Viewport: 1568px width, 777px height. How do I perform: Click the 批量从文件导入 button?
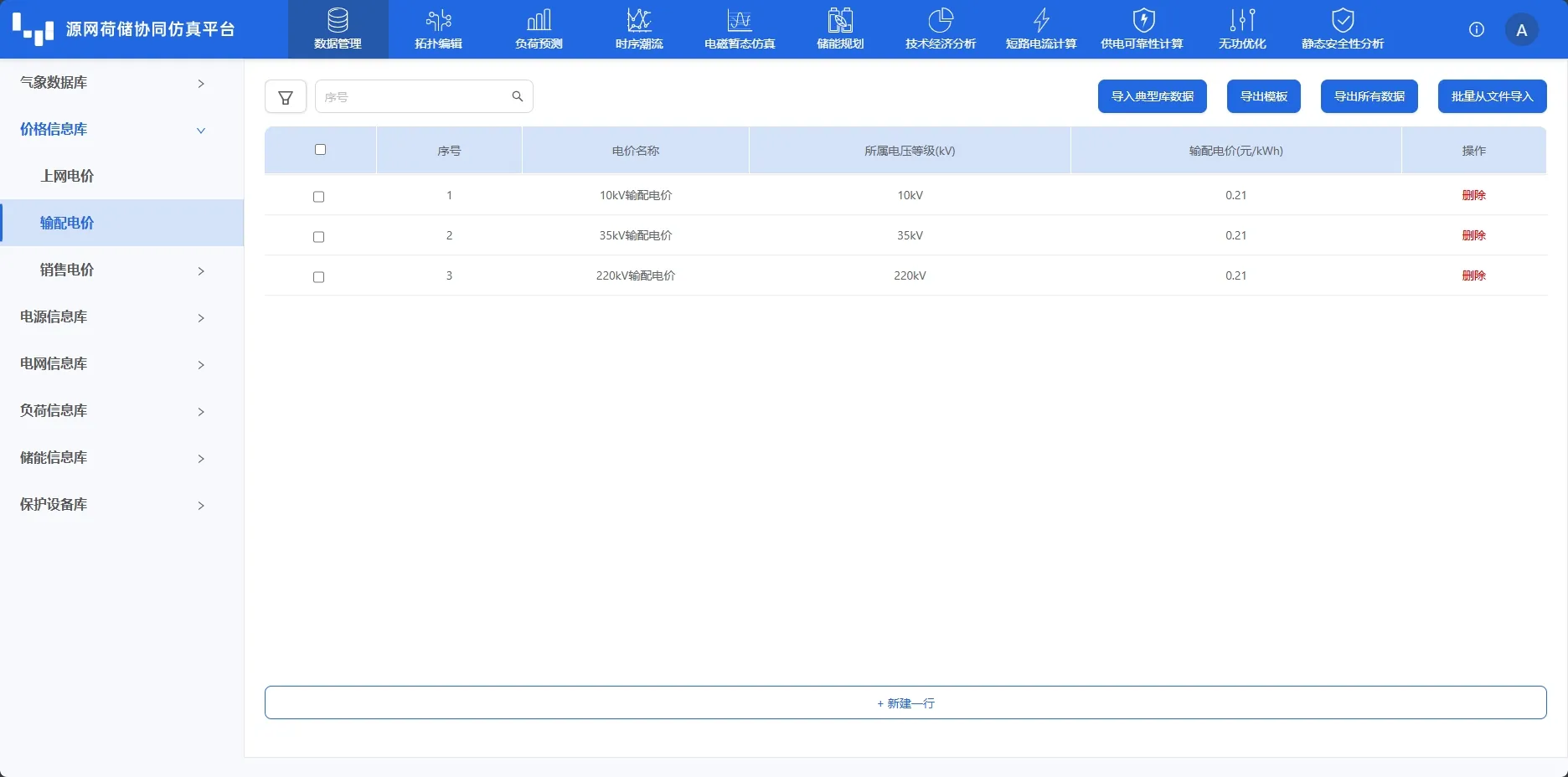click(x=1492, y=96)
